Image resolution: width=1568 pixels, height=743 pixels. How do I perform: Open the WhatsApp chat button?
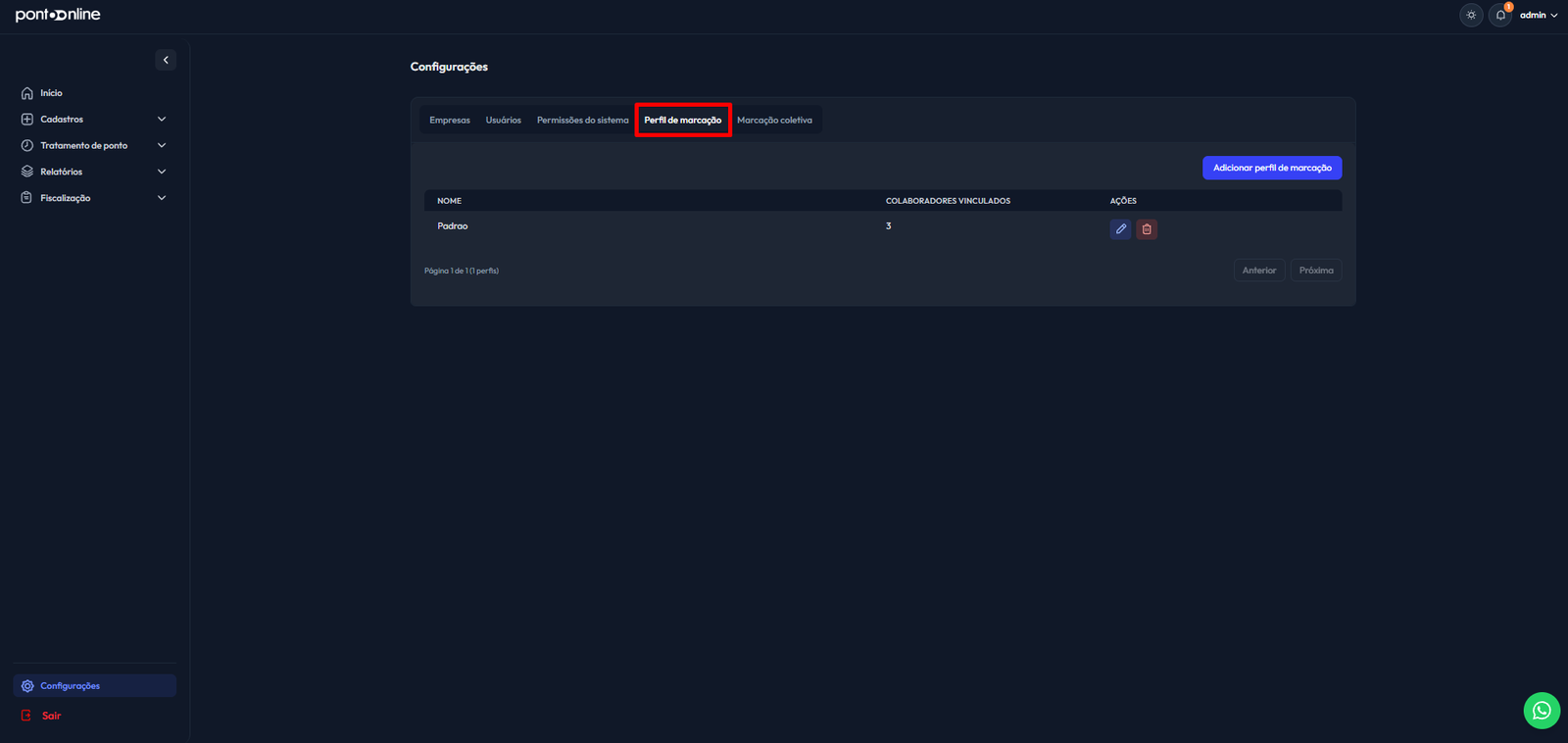pyautogui.click(x=1542, y=711)
